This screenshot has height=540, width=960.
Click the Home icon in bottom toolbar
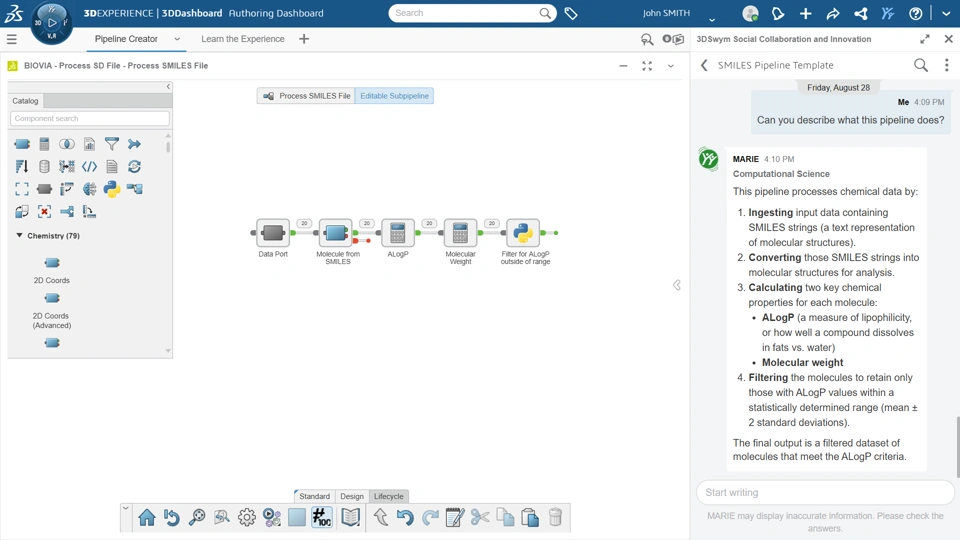coord(147,517)
